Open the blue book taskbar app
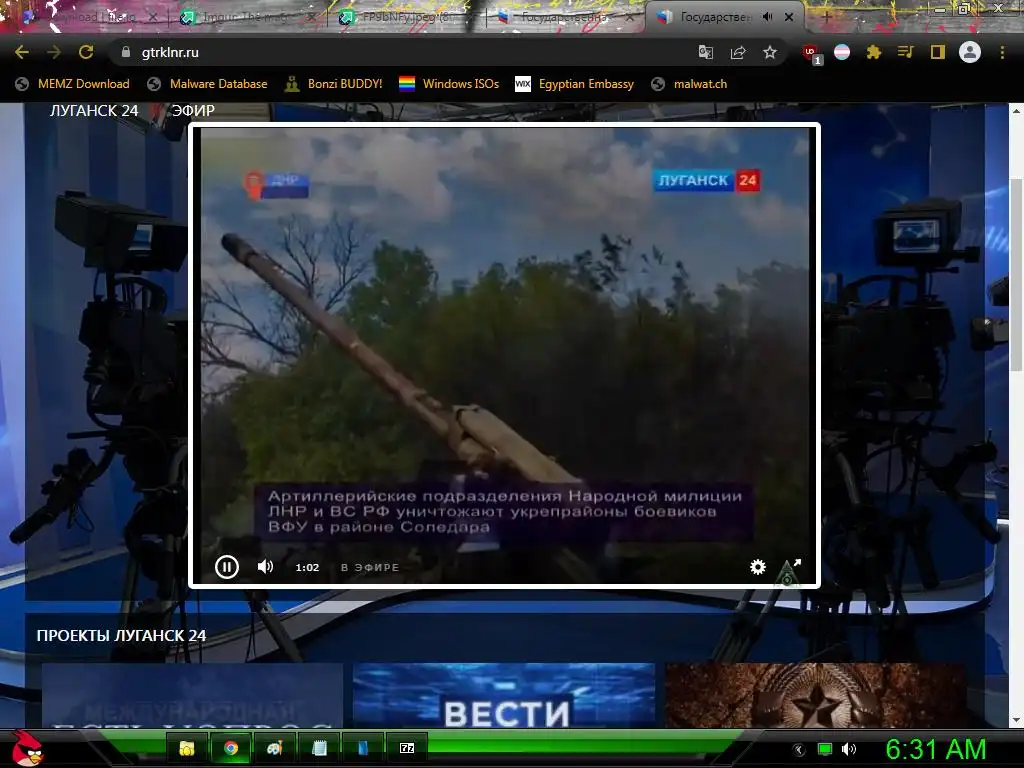 click(363, 748)
